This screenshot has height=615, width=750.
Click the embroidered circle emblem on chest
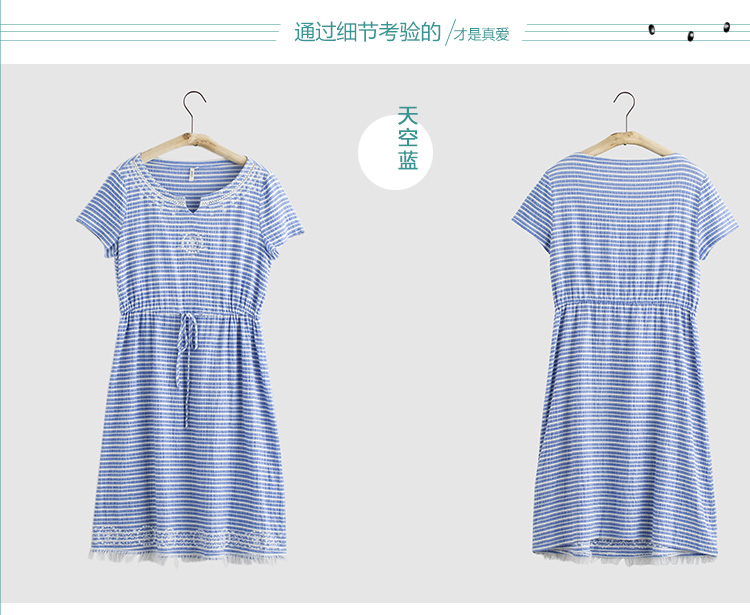pyautogui.click(x=191, y=244)
